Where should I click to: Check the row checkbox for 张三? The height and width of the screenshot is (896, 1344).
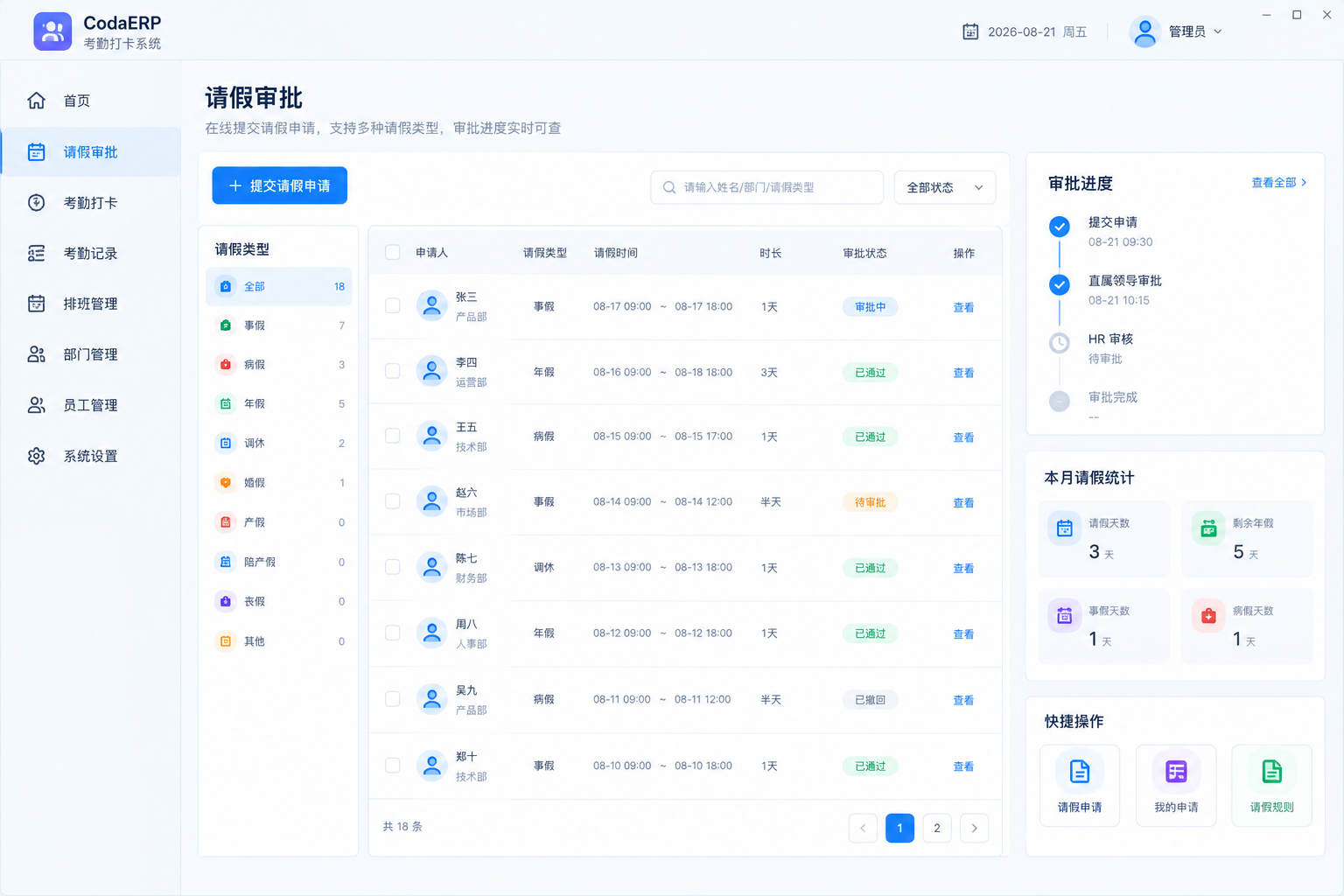tap(393, 306)
